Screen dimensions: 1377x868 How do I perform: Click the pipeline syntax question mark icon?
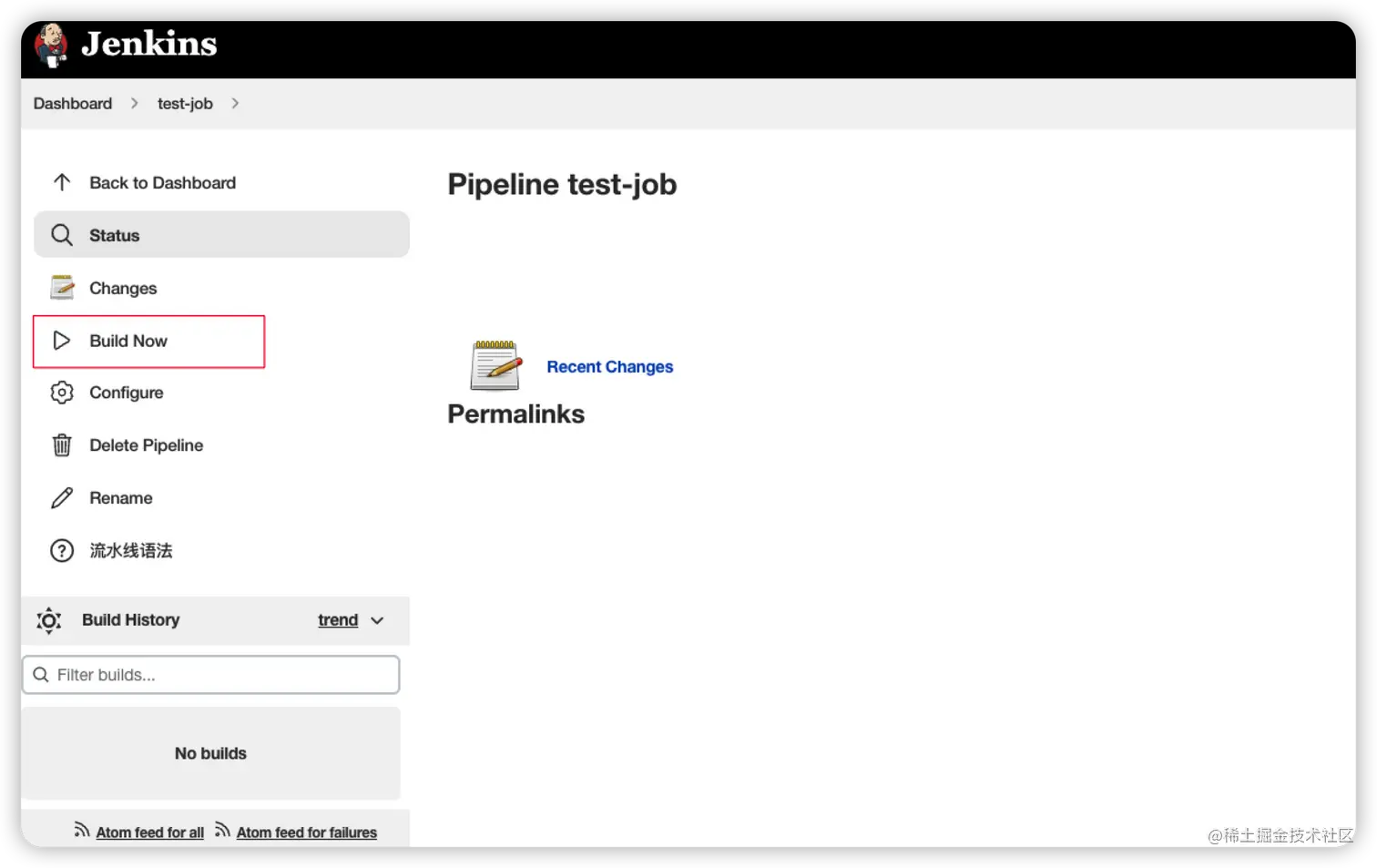(x=62, y=551)
